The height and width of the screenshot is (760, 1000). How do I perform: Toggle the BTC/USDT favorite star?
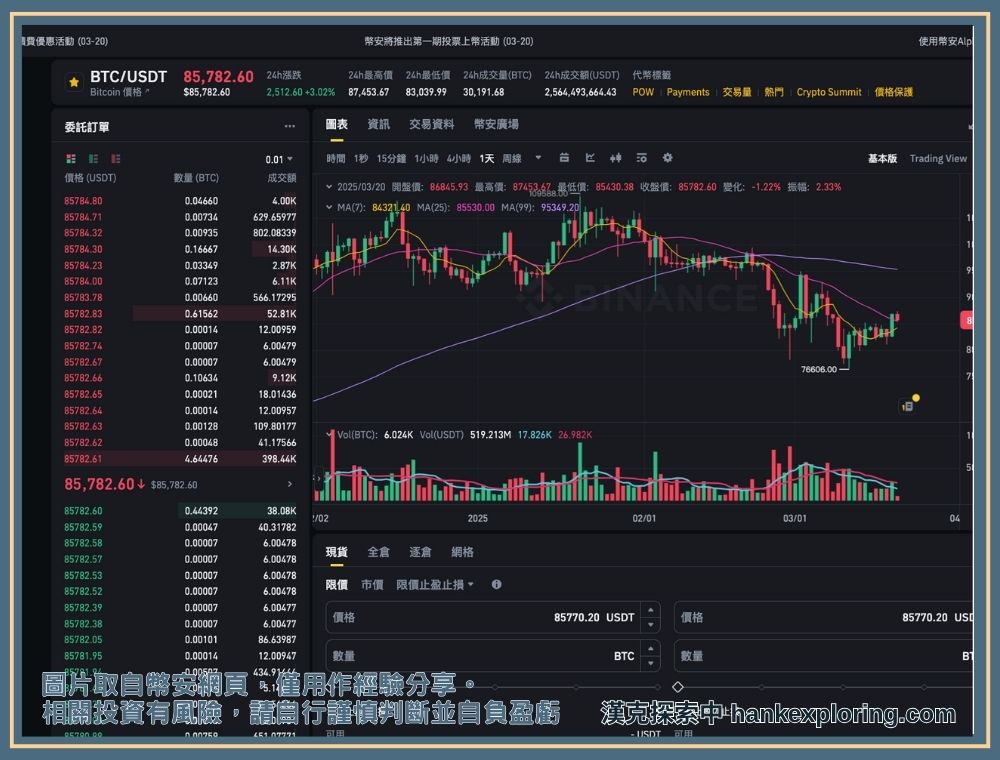pyautogui.click(x=74, y=82)
